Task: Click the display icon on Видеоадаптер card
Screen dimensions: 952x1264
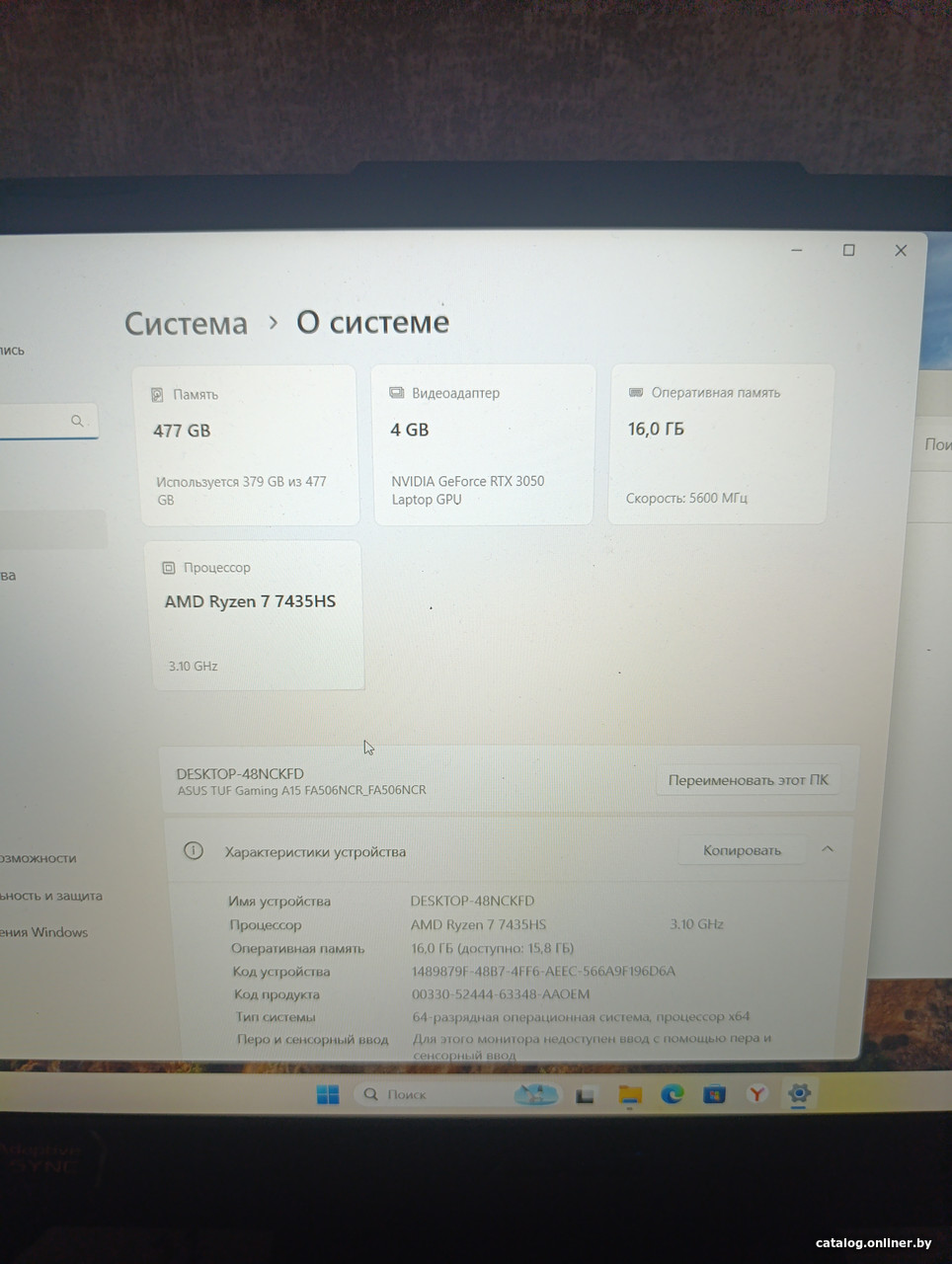Action: (397, 393)
